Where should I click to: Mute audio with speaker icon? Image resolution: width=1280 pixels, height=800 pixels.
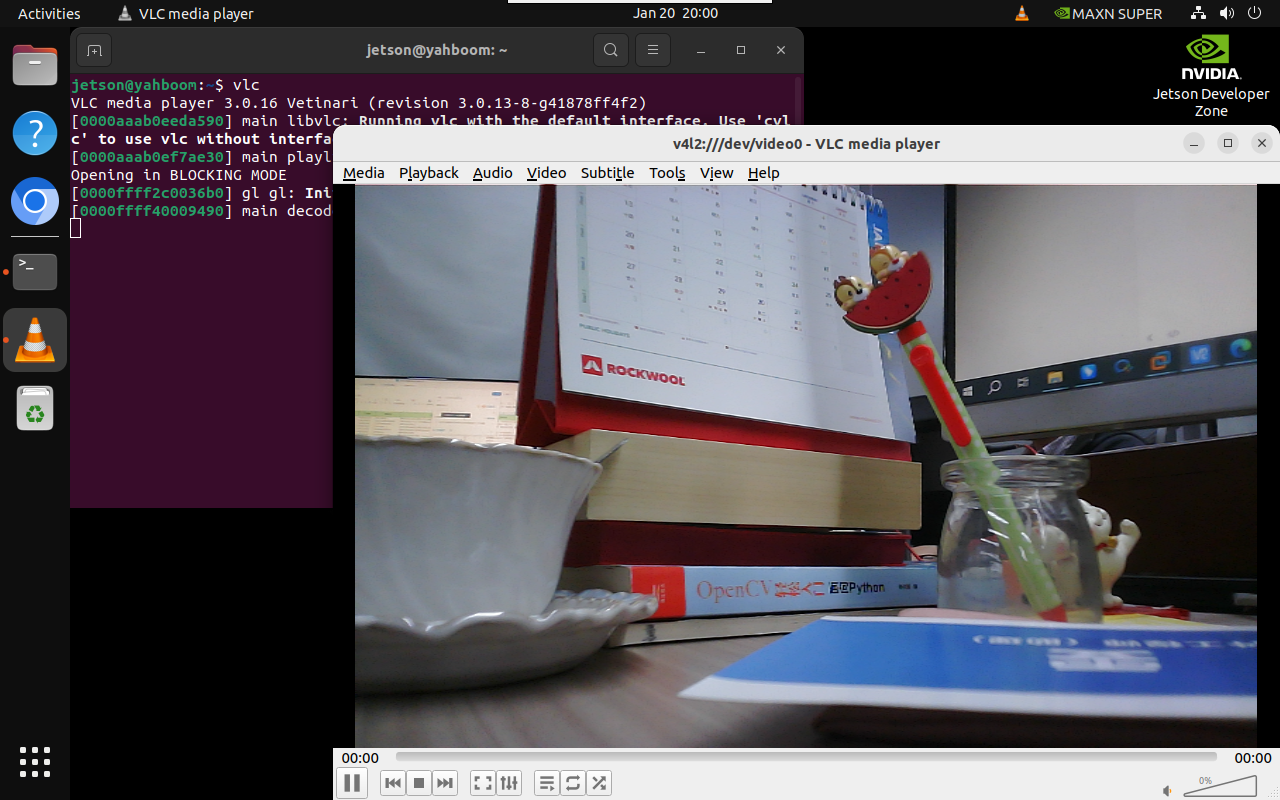1168,790
